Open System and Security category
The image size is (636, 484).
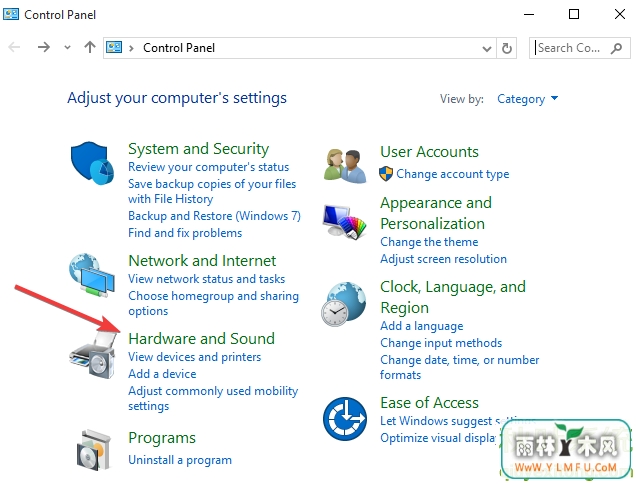(x=198, y=149)
